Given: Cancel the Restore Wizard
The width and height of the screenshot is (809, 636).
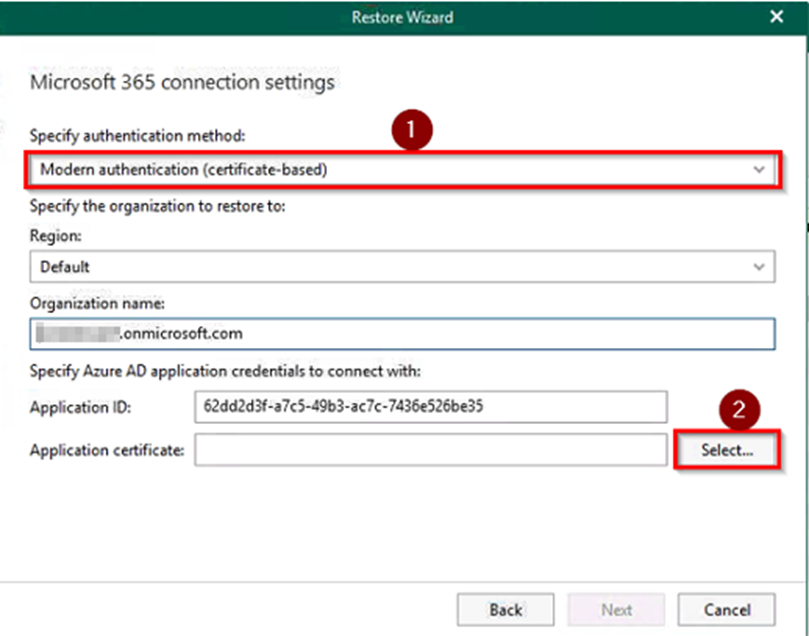Looking at the screenshot, I should 726,610.
